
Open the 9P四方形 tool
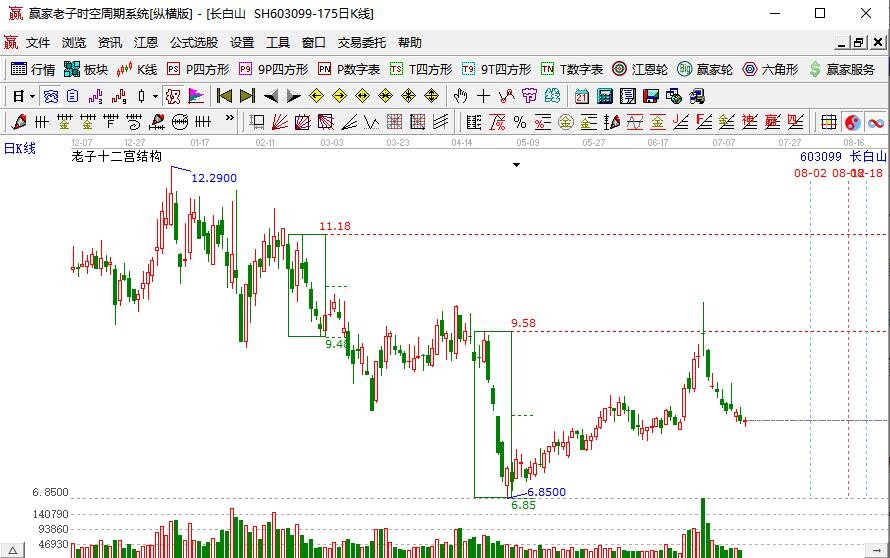[274, 69]
